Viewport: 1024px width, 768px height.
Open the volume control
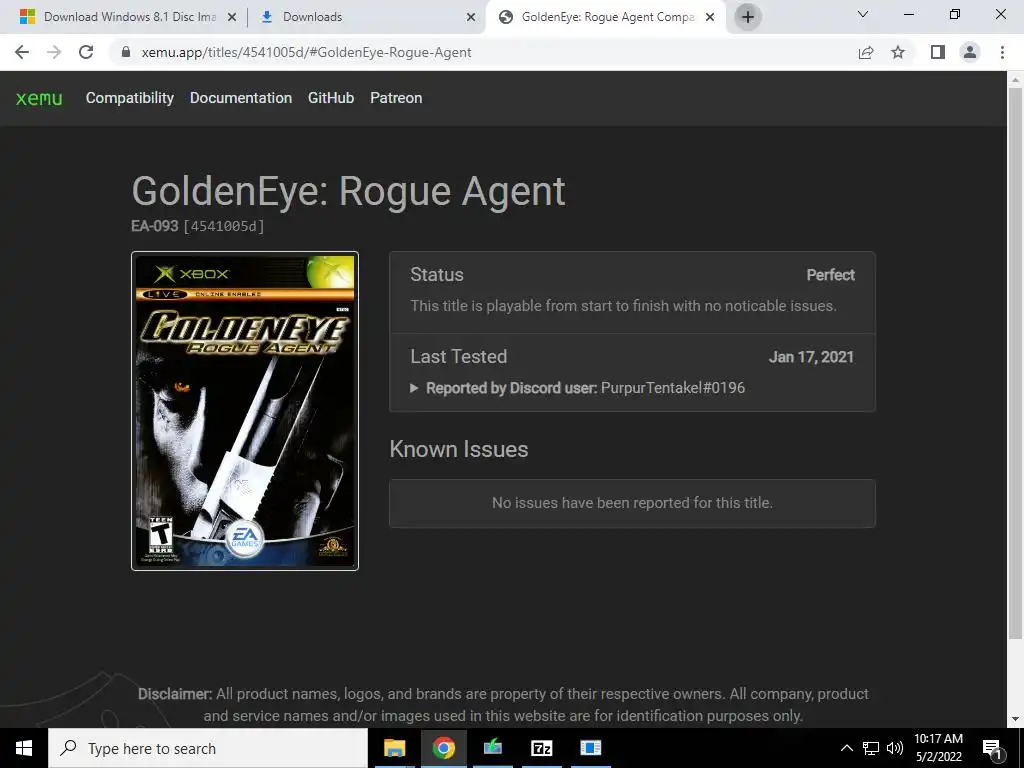[895, 748]
